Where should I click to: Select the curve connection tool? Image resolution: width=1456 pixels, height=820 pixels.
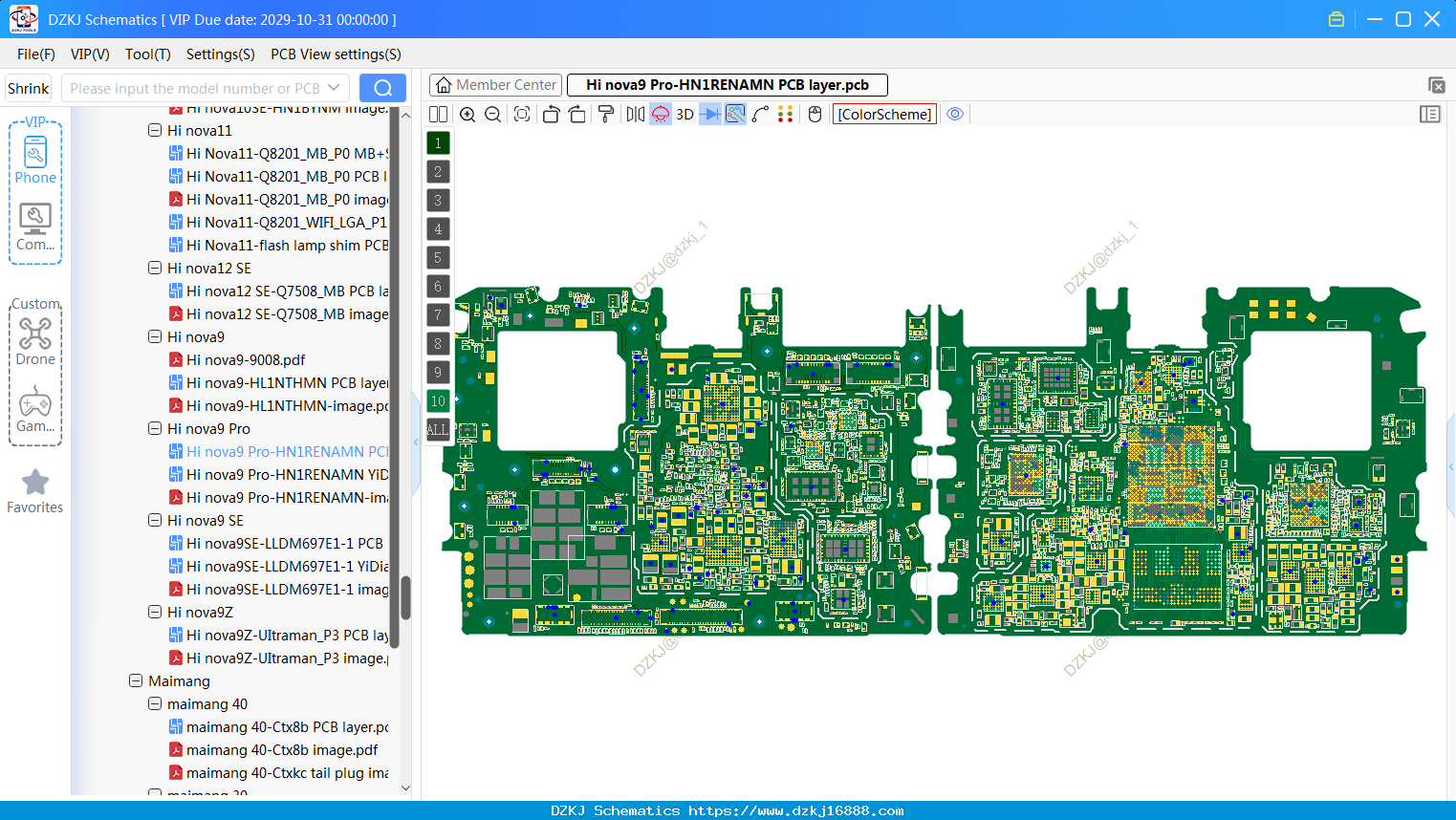[x=761, y=115]
